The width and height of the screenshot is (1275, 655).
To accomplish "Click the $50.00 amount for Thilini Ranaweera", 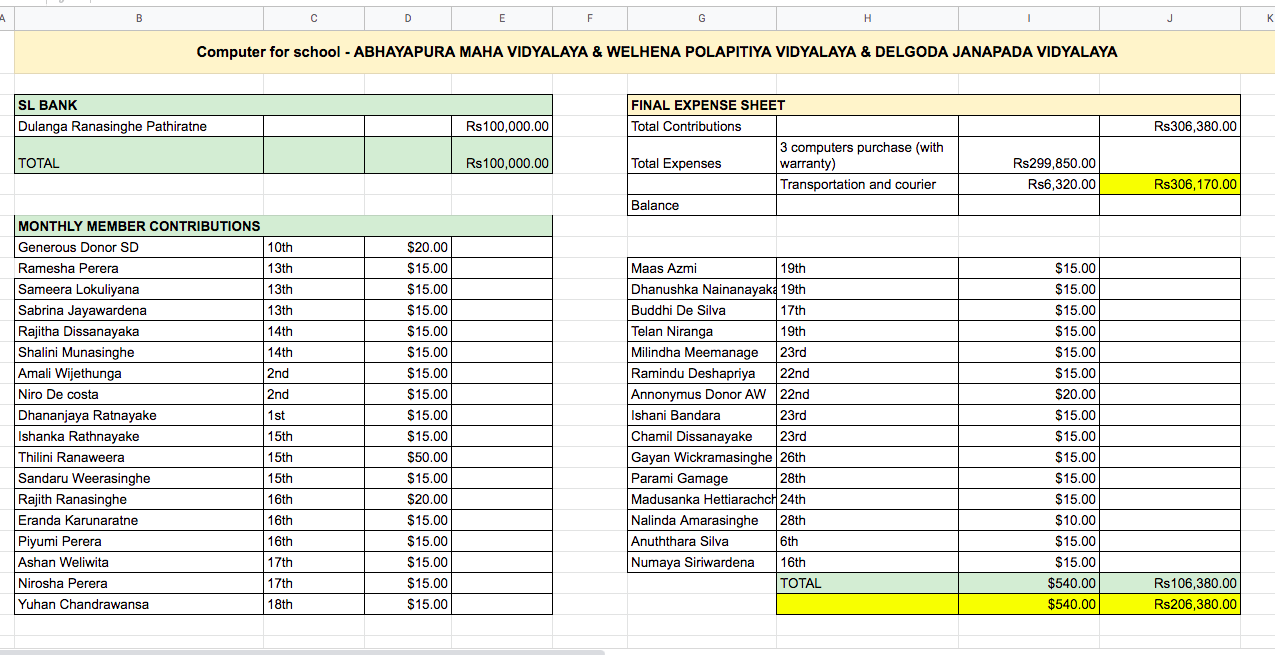I will (x=408, y=457).
